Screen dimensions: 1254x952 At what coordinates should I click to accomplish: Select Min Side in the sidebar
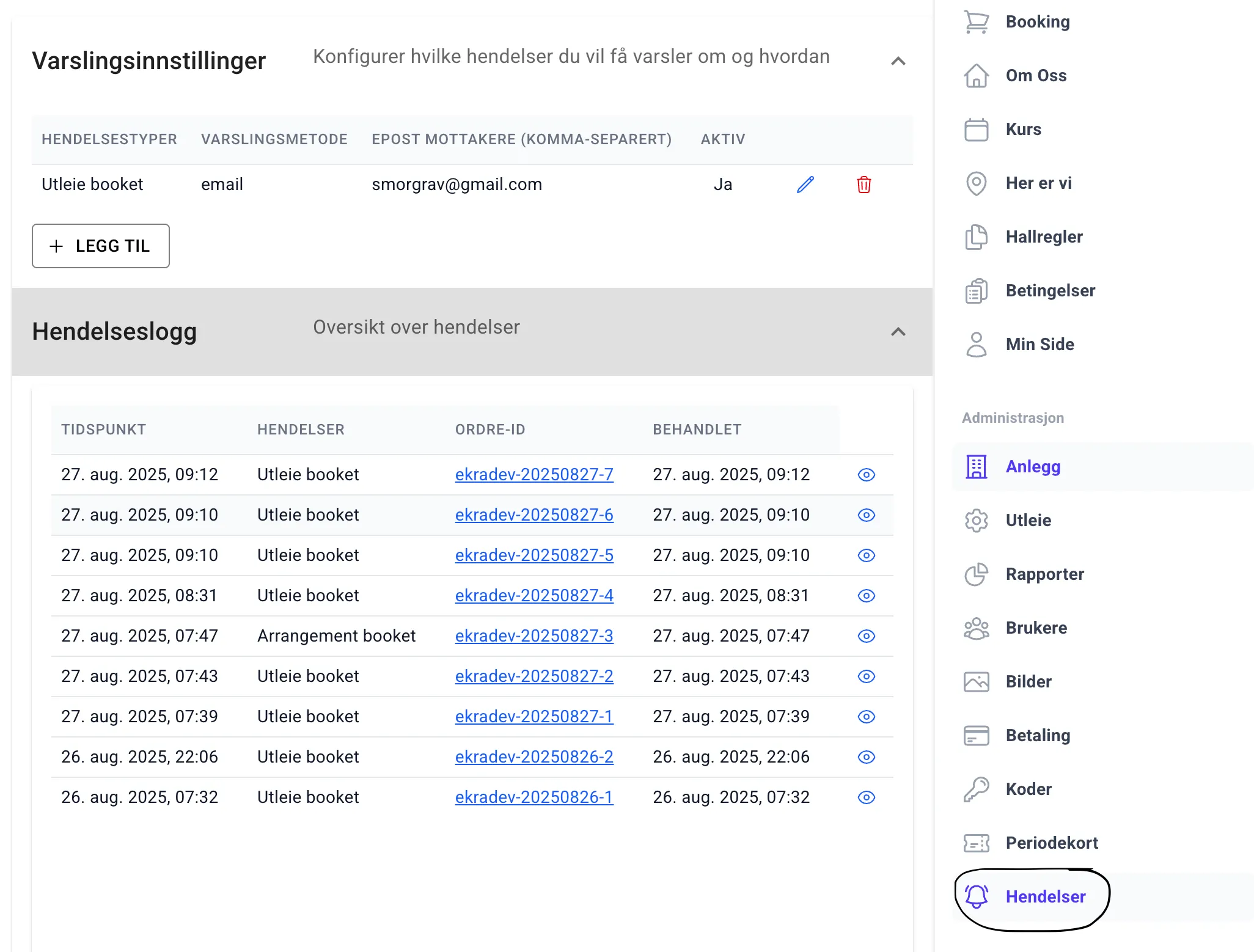pos(1039,345)
